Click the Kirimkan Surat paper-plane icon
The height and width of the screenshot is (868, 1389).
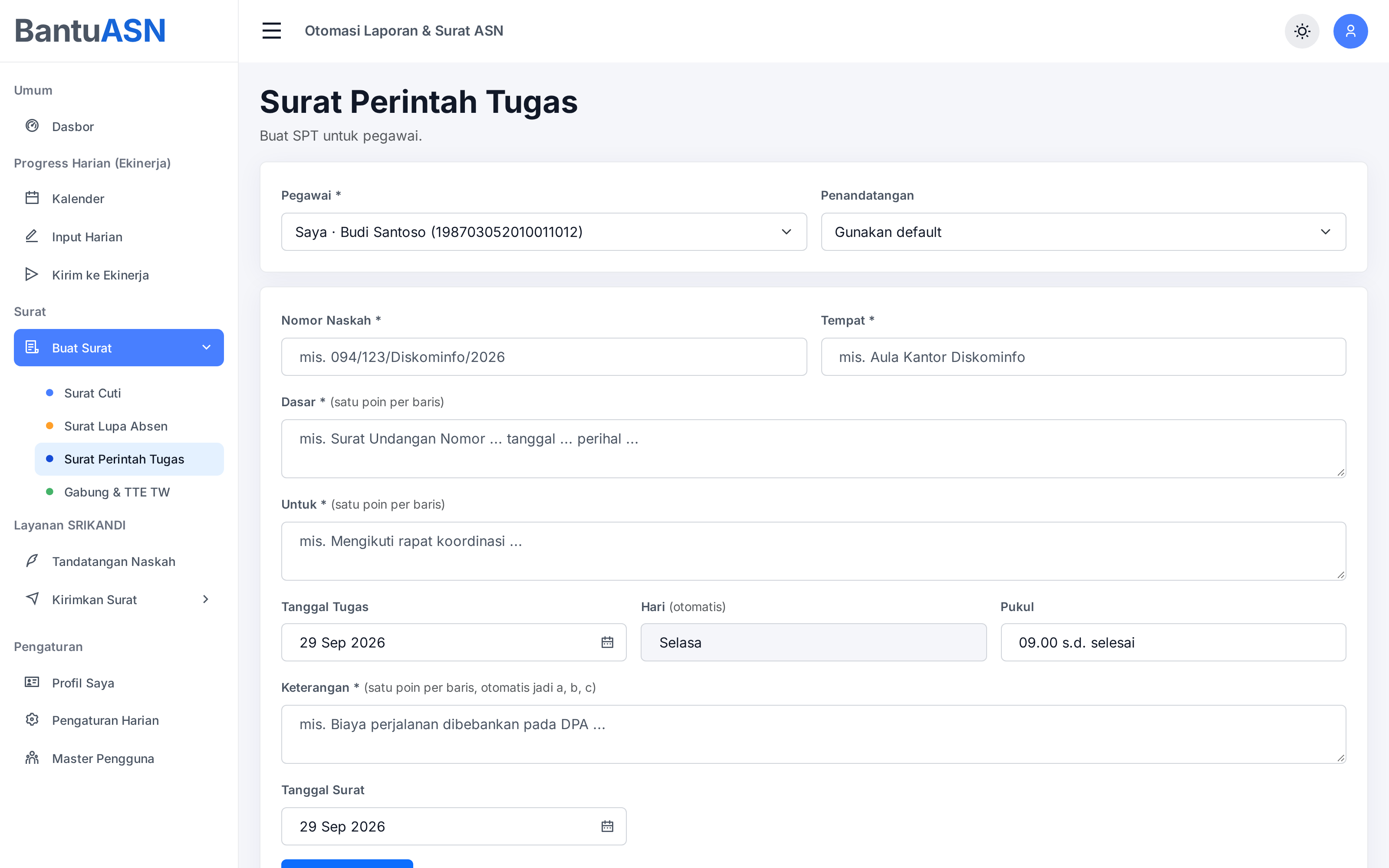(x=32, y=599)
